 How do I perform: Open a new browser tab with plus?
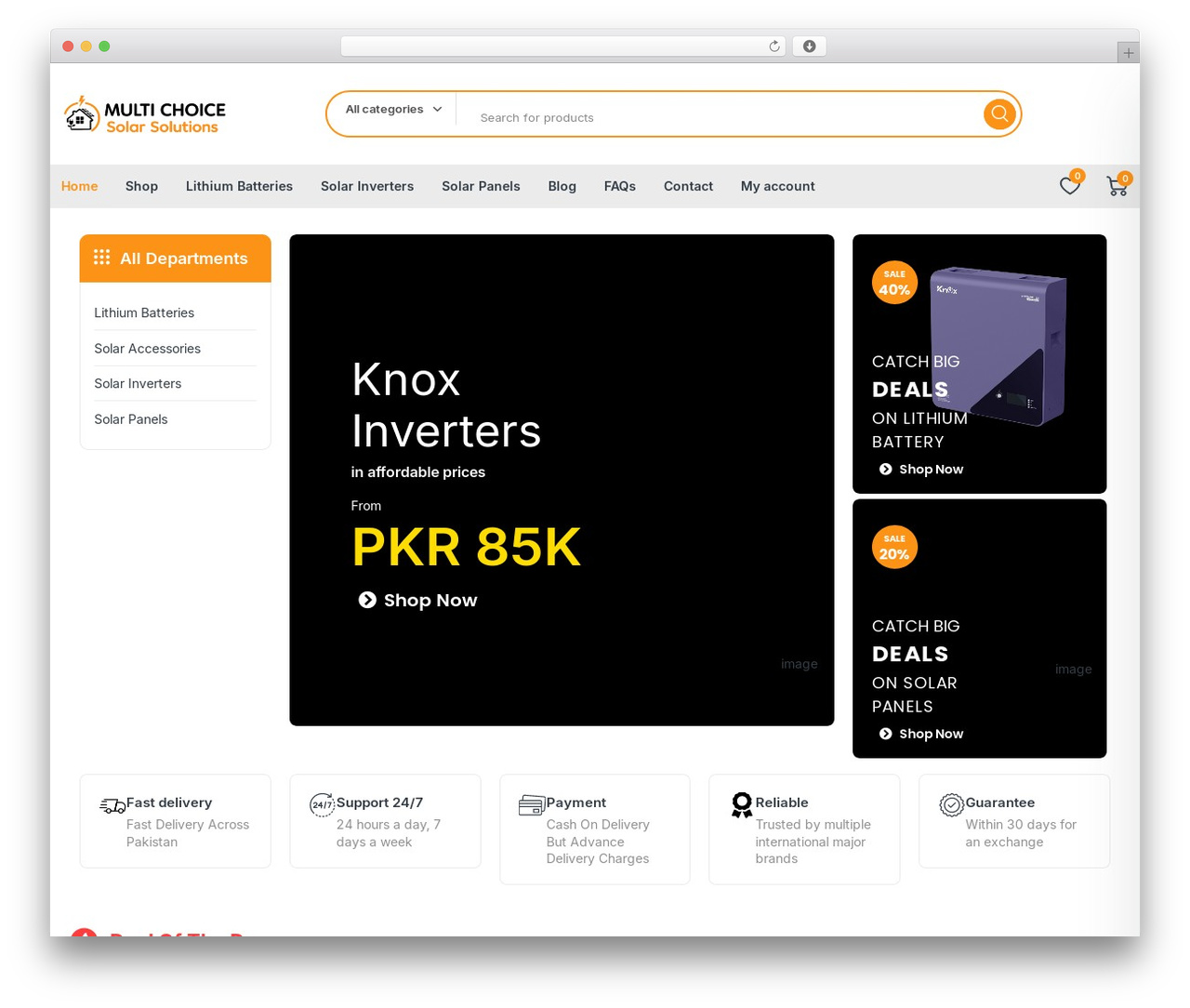1128,53
